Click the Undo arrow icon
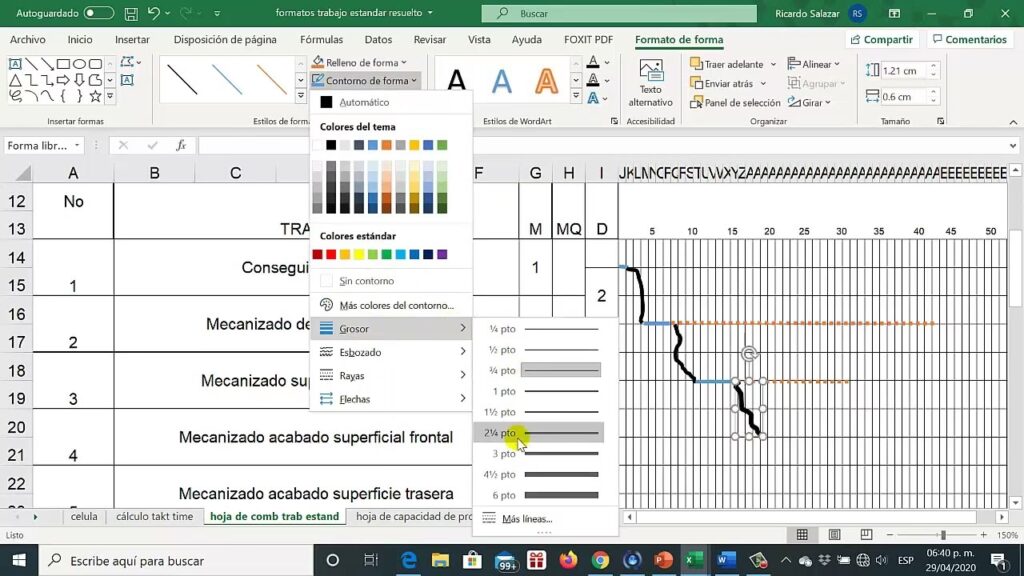This screenshot has height=576, width=1024. pyautogui.click(x=154, y=13)
